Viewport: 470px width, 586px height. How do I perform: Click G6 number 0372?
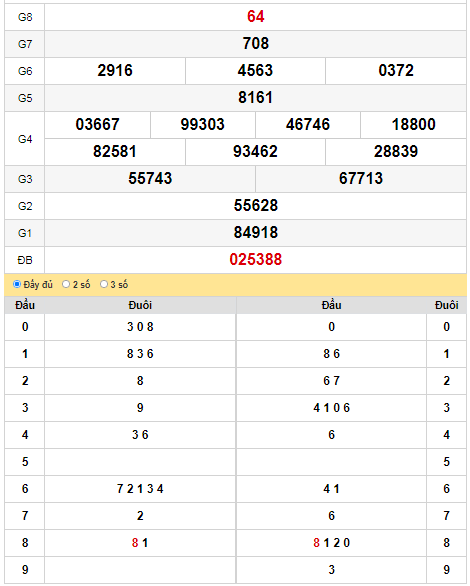[x=396, y=71]
